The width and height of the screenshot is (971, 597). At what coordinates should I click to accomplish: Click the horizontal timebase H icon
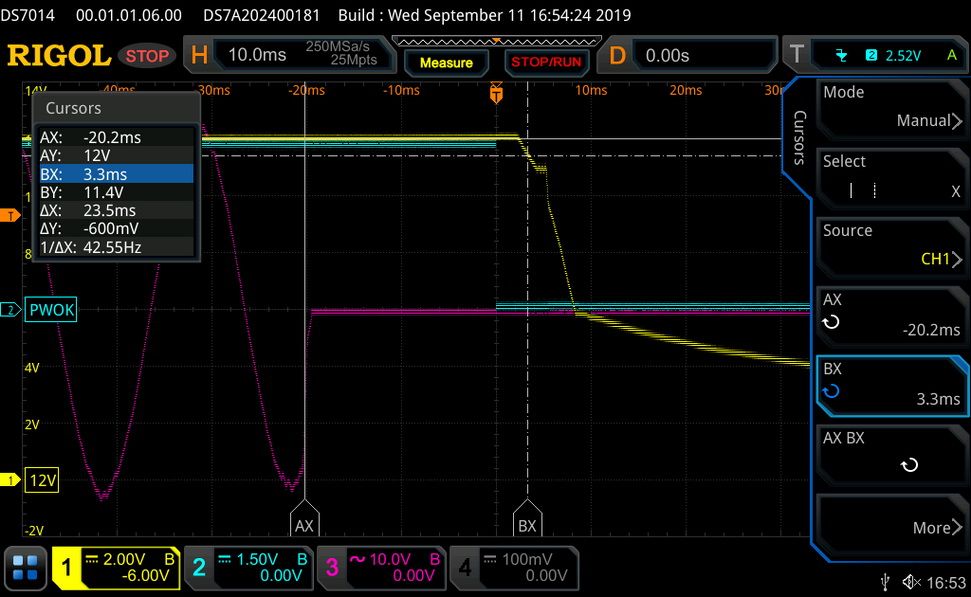tap(199, 55)
